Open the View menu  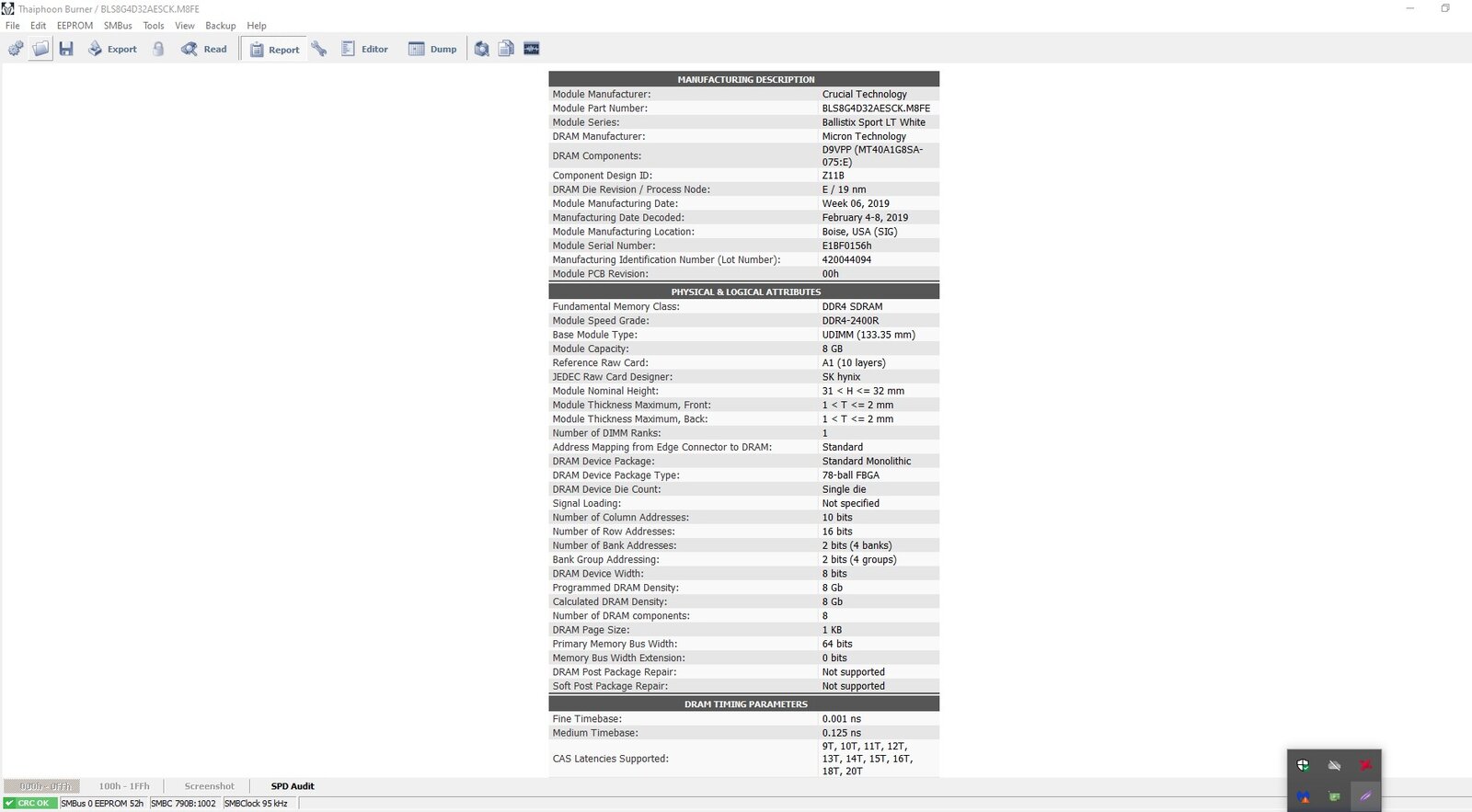click(x=185, y=26)
